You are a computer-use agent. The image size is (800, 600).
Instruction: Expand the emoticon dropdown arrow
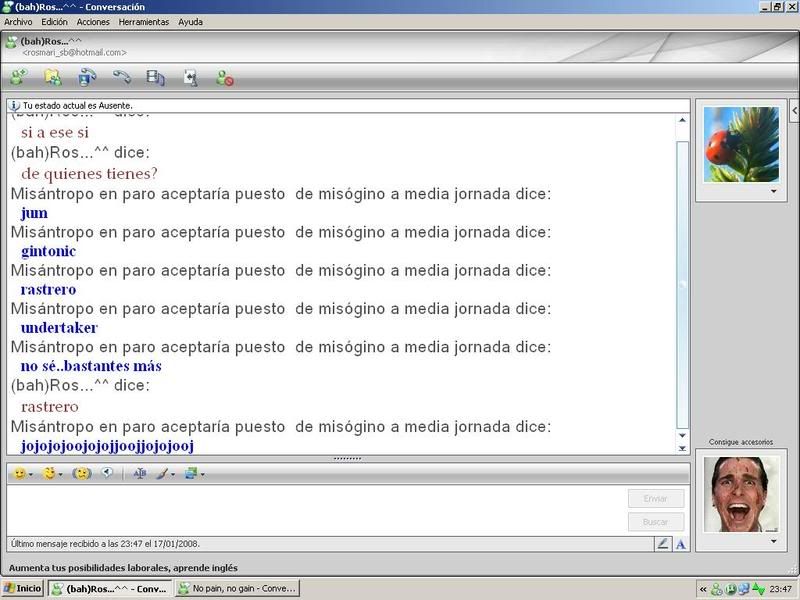[31, 475]
